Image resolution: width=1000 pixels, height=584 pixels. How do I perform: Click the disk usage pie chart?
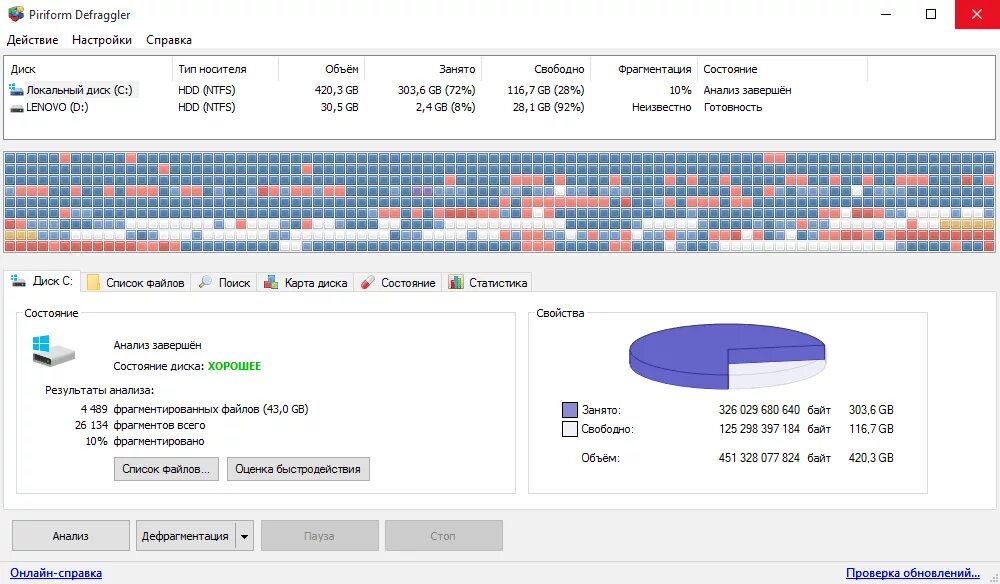pos(727,356)
